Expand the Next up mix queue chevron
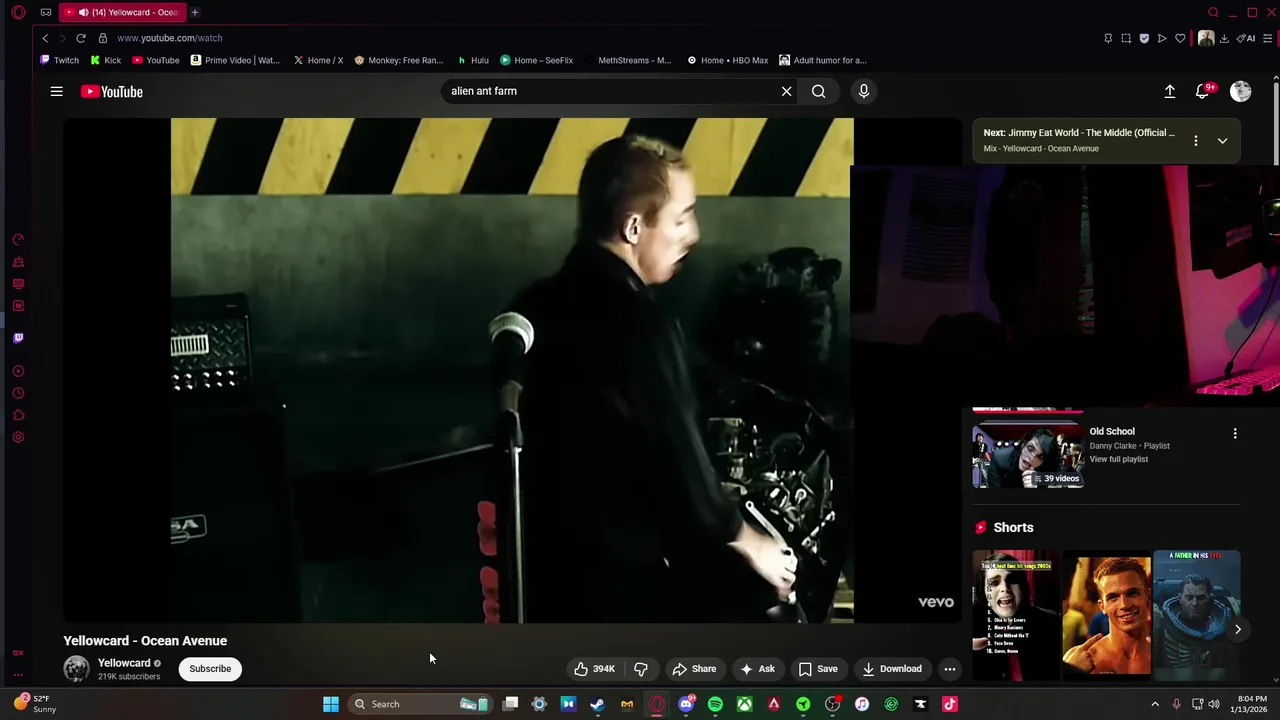The height and width of the screenshot is (720, 1280). tap(1222, 141)
